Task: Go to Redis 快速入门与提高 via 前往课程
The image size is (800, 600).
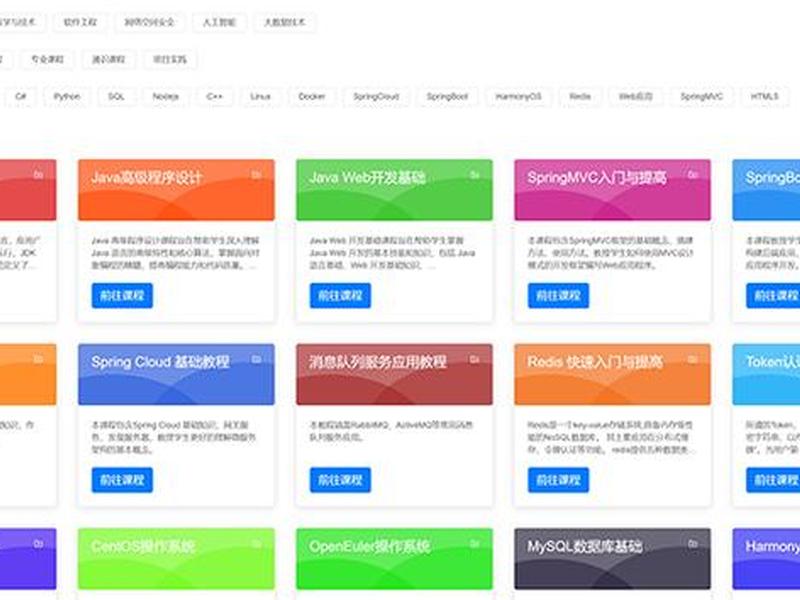Action: pos(559,480)
